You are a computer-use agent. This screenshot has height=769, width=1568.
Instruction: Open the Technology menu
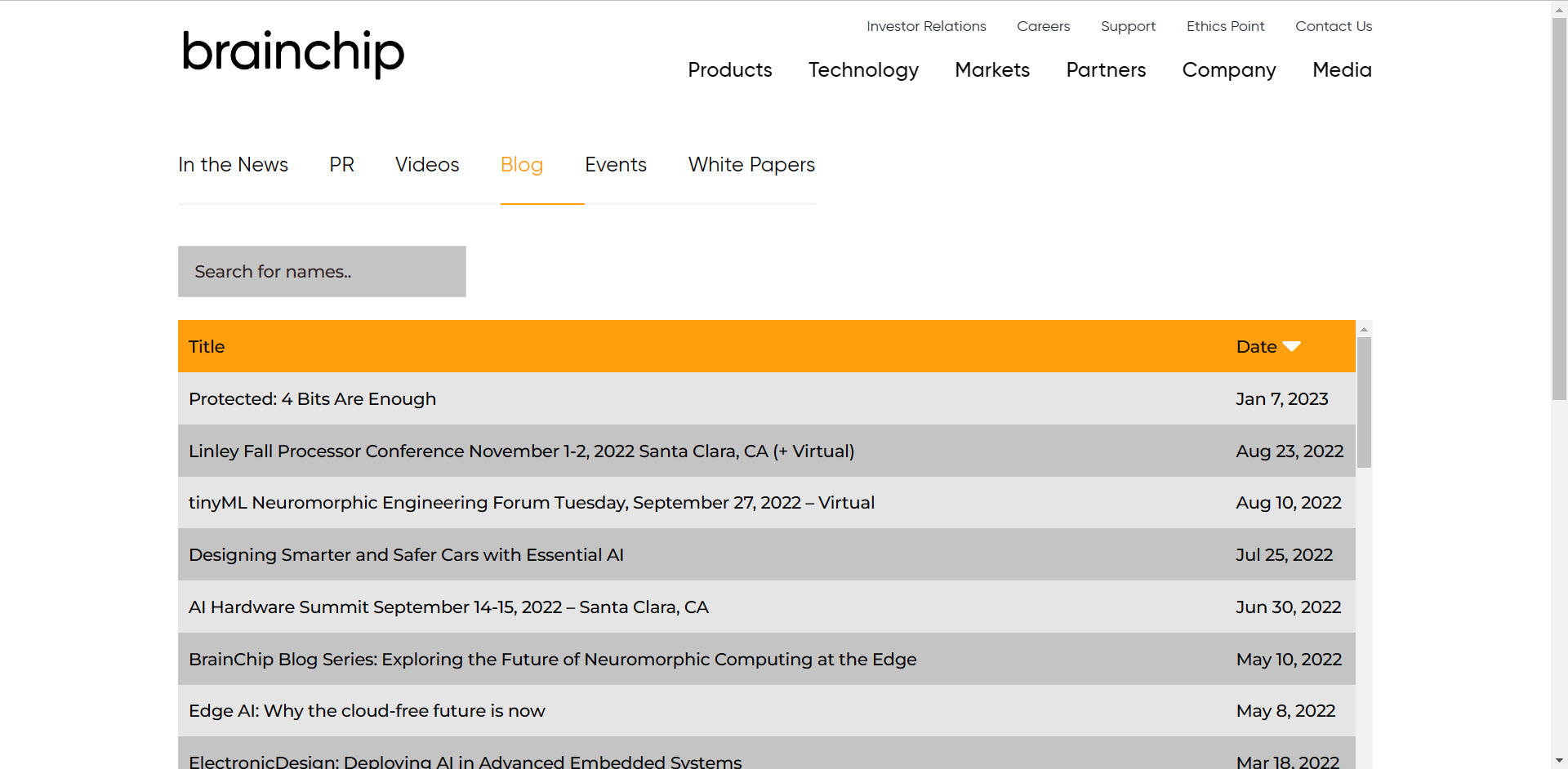tap(862, 70)
